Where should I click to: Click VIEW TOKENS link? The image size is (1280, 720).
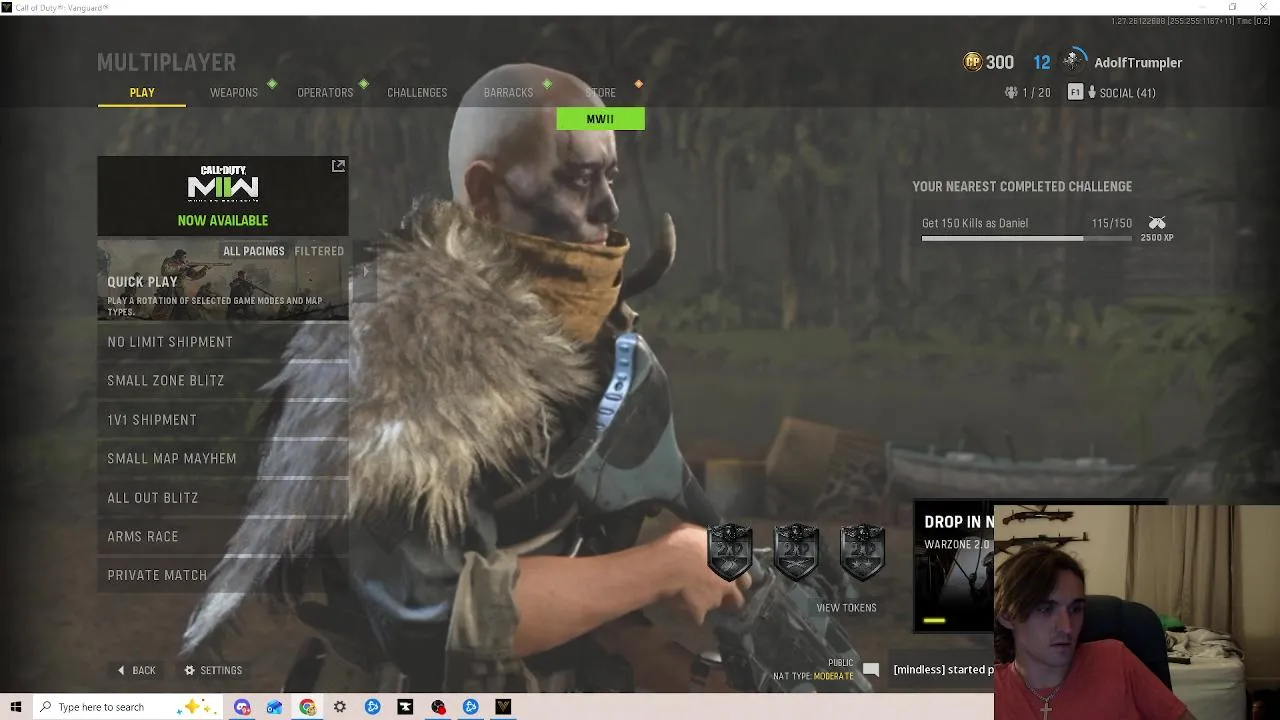[x=846, y=608]
